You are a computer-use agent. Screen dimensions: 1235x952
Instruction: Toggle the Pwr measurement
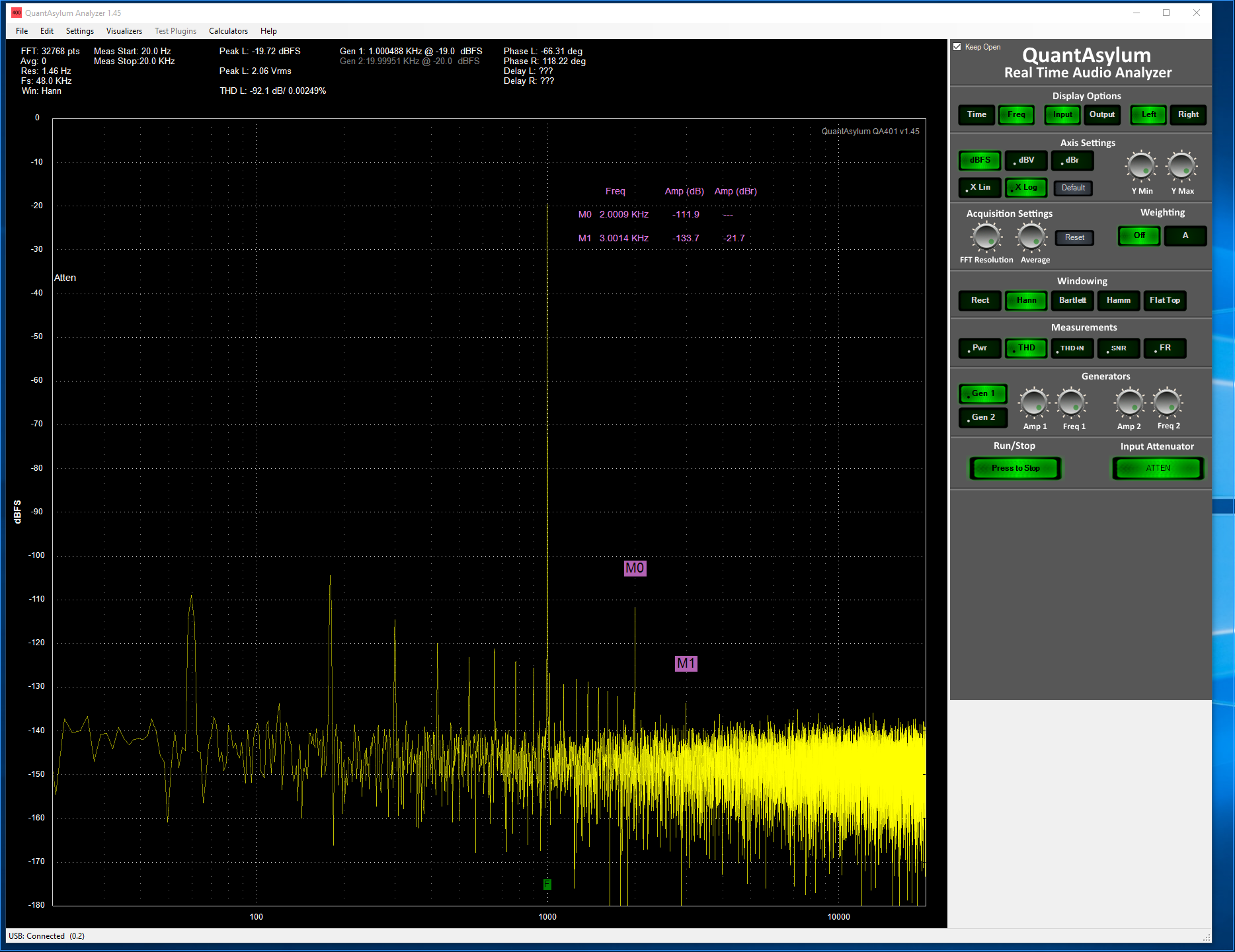(980, 348)
